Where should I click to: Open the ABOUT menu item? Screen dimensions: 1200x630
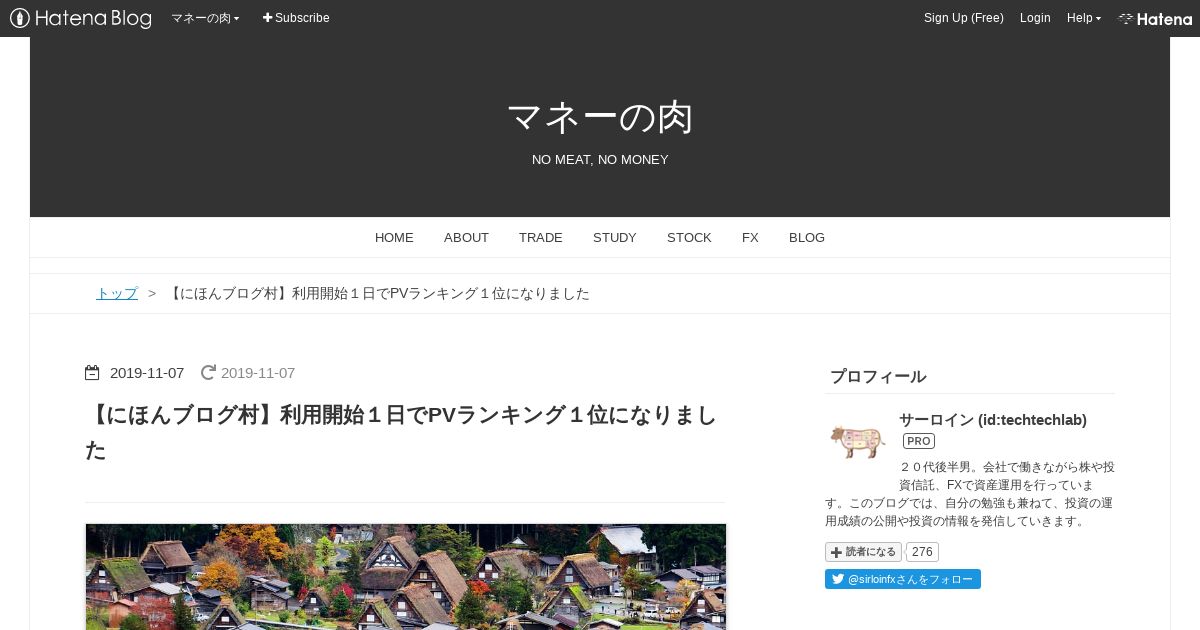point(466,237)
